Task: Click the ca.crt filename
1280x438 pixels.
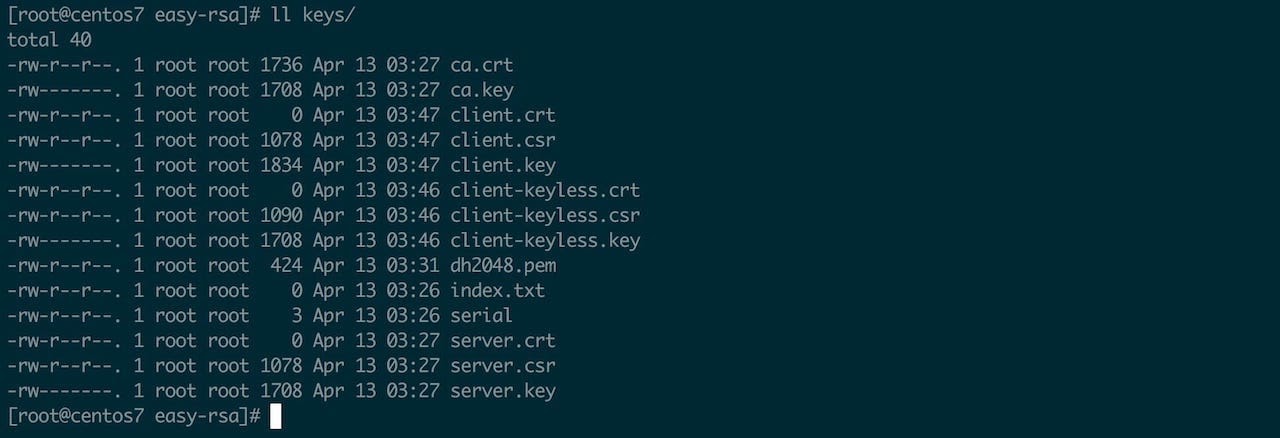Action: tap(482, 65)
